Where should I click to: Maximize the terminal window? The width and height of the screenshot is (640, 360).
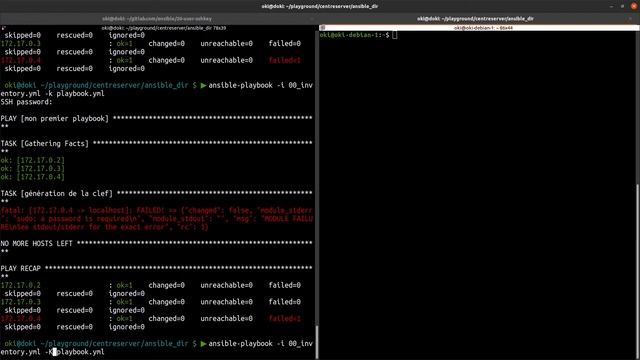point(622,6)
